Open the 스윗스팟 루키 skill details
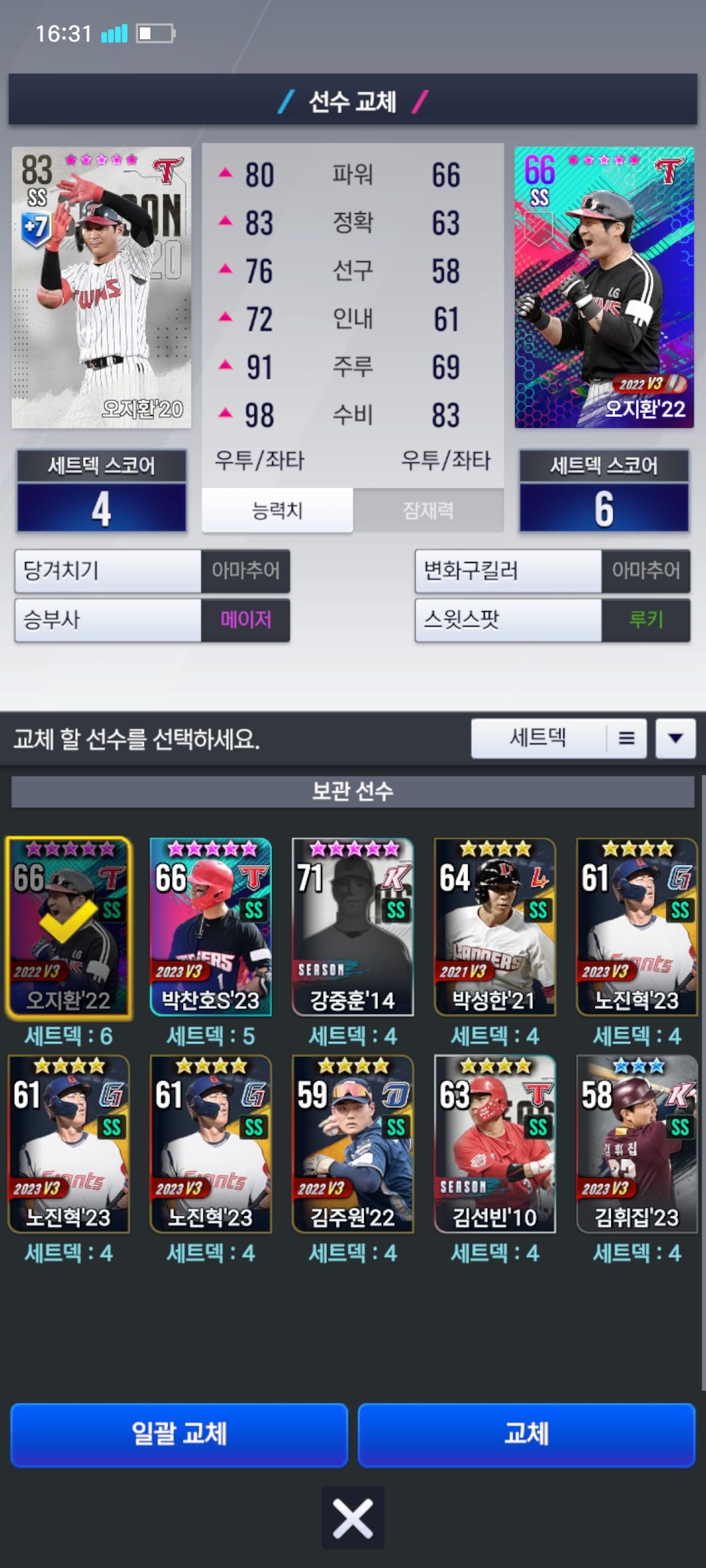706x1568 pixels. click(552, 619)
